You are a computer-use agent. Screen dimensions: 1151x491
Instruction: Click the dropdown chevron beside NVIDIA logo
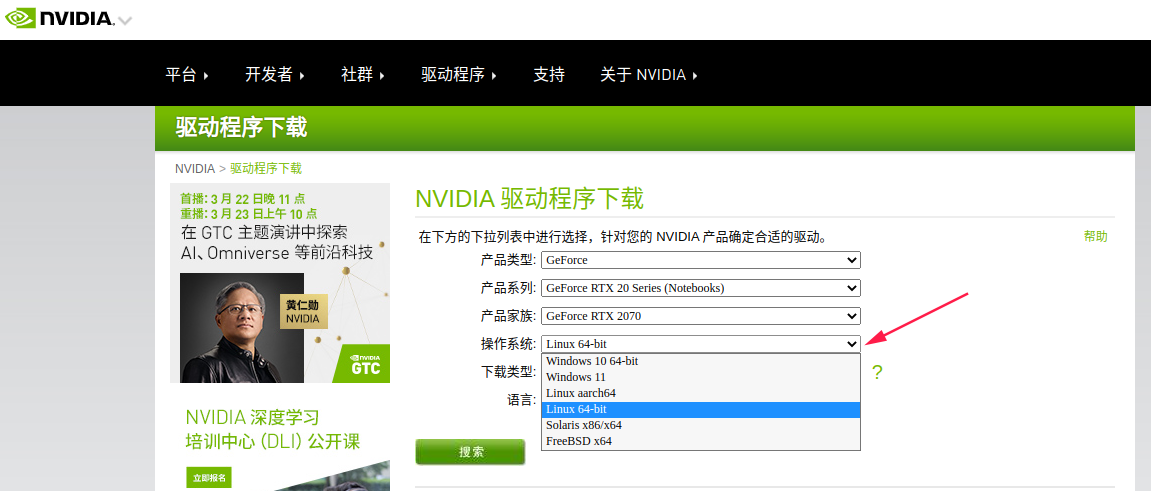click(x=125, y=21)
